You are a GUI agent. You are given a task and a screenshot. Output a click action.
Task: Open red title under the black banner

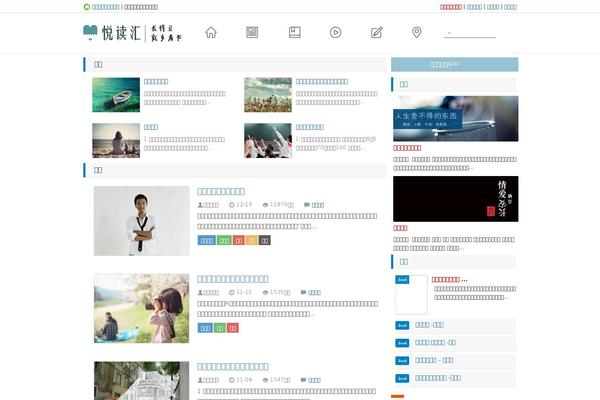400,228
